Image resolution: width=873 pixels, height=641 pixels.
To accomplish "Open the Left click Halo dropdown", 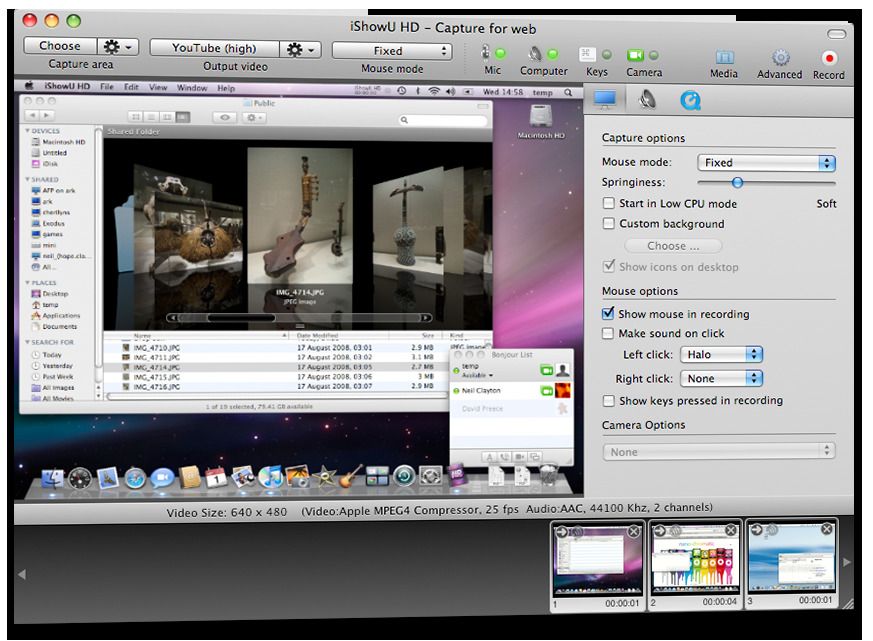I will 721,355.
